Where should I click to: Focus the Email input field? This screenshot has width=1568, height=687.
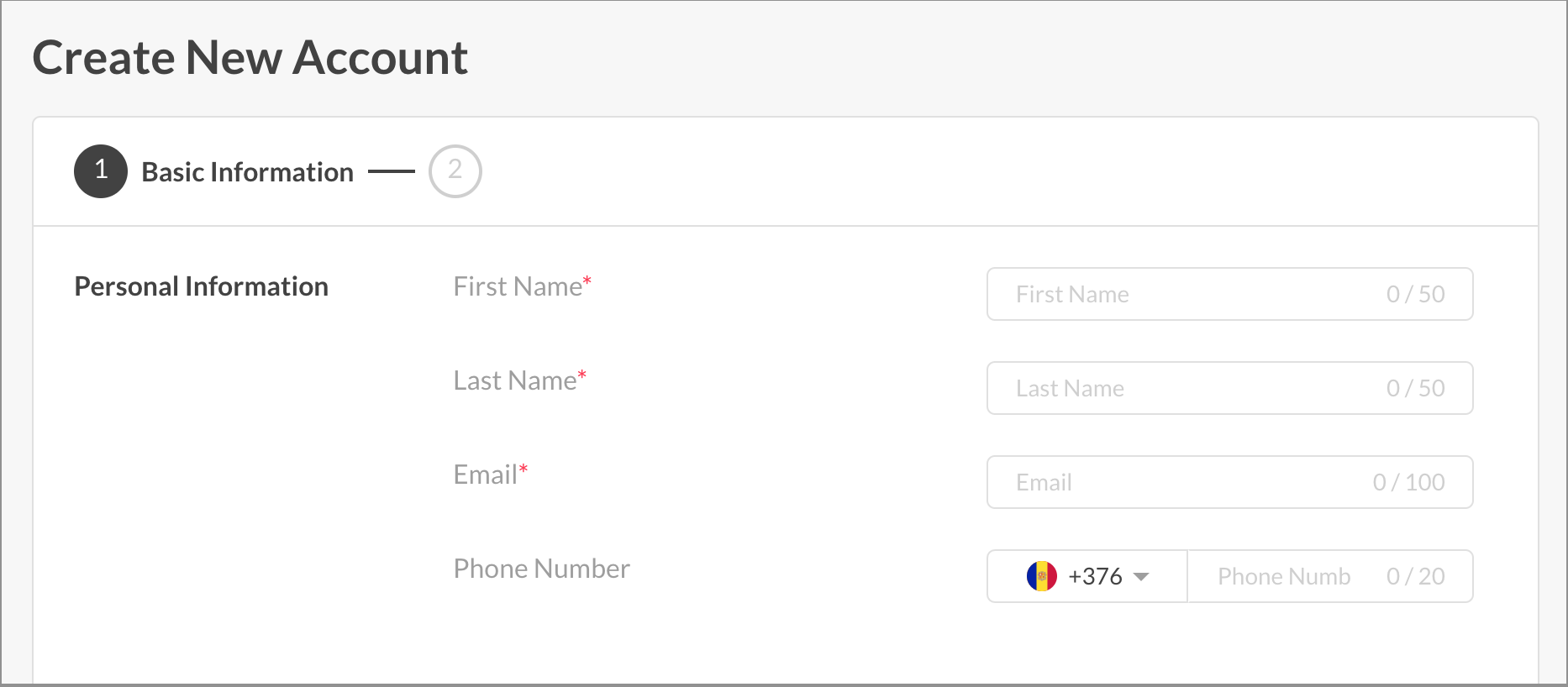point(1230,482)
